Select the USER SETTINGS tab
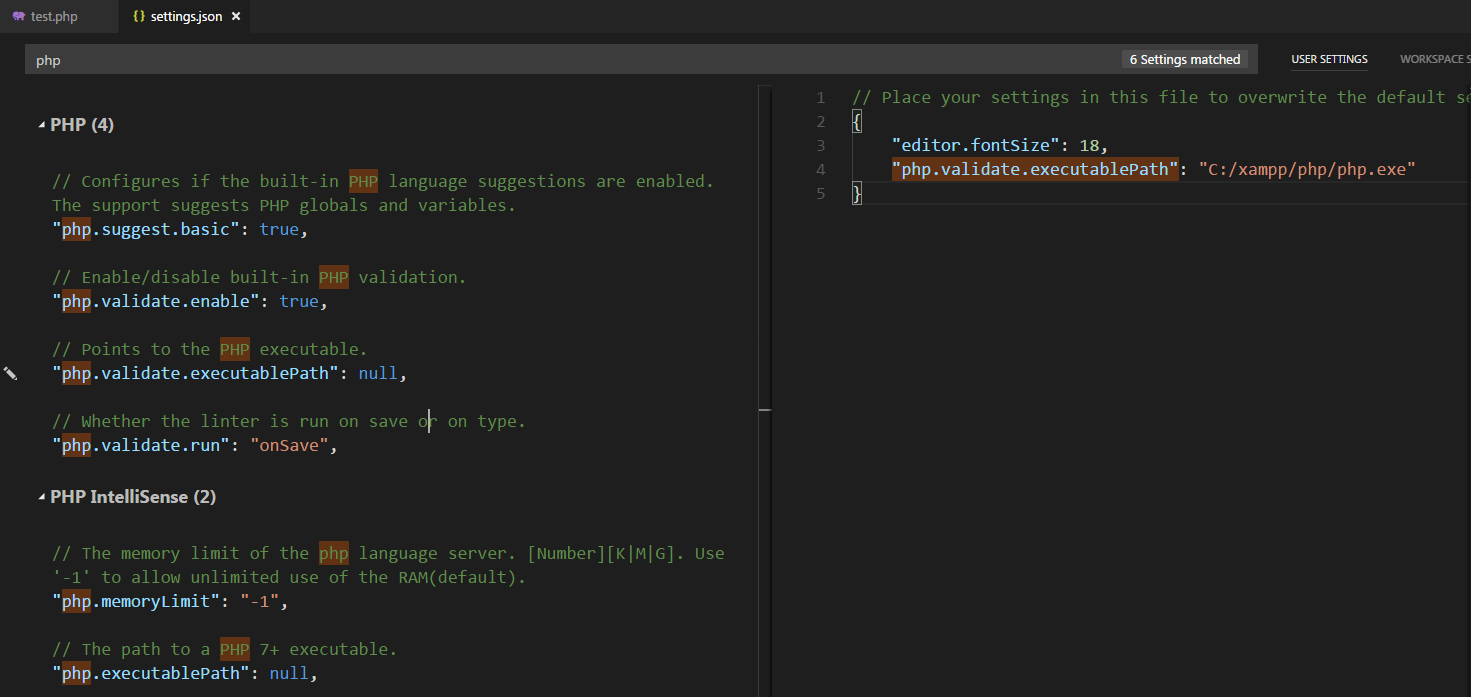 point(1329,59)
